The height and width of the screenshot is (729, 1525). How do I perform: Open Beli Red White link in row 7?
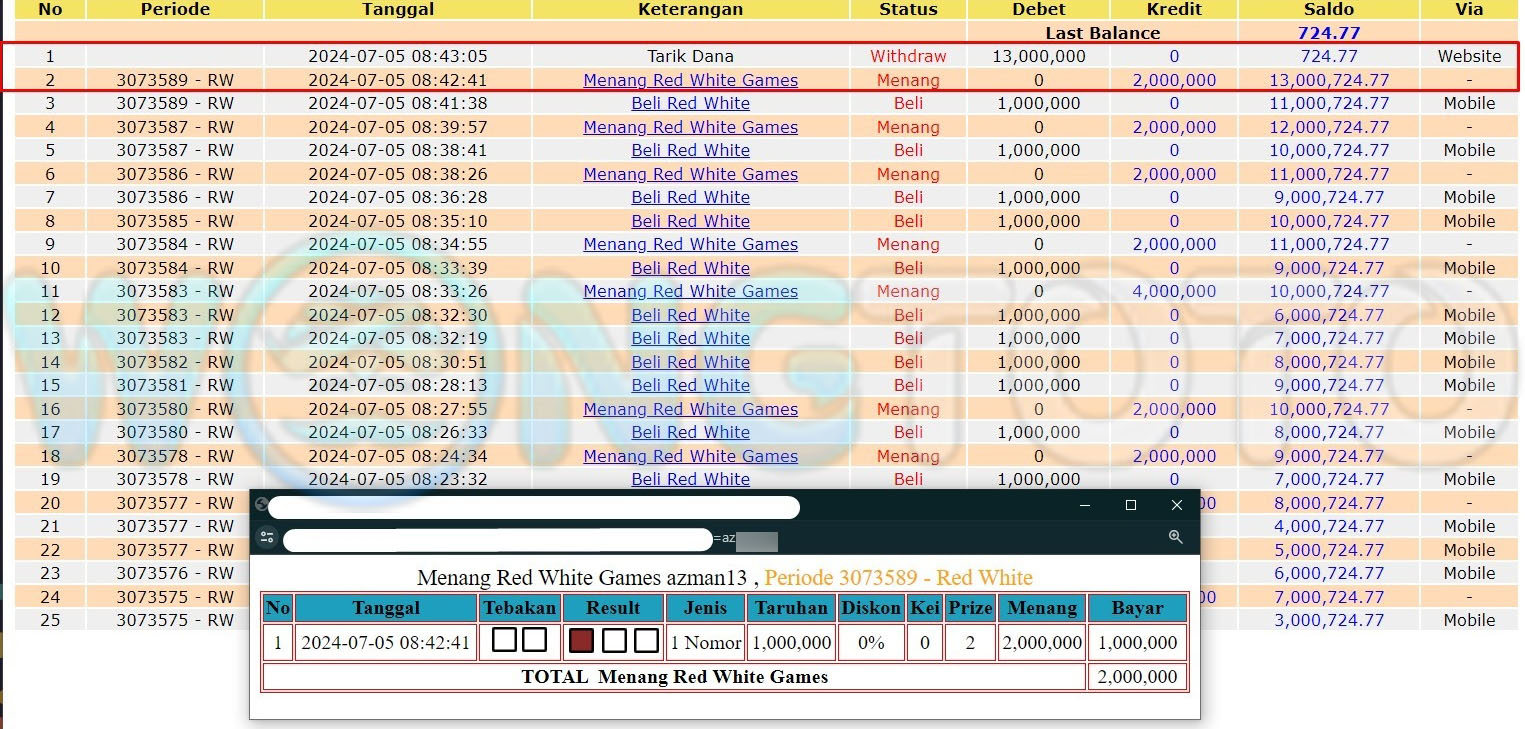(690, 197)
